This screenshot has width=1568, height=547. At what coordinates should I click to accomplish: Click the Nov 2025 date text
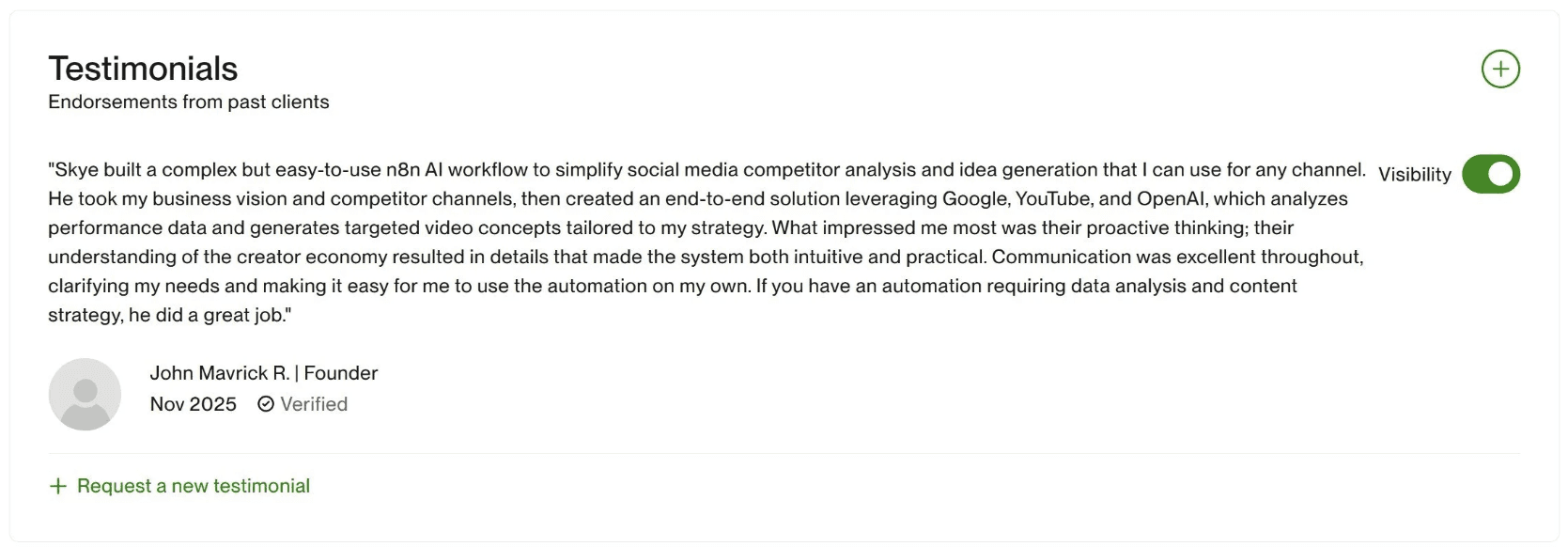pos(193,404)
